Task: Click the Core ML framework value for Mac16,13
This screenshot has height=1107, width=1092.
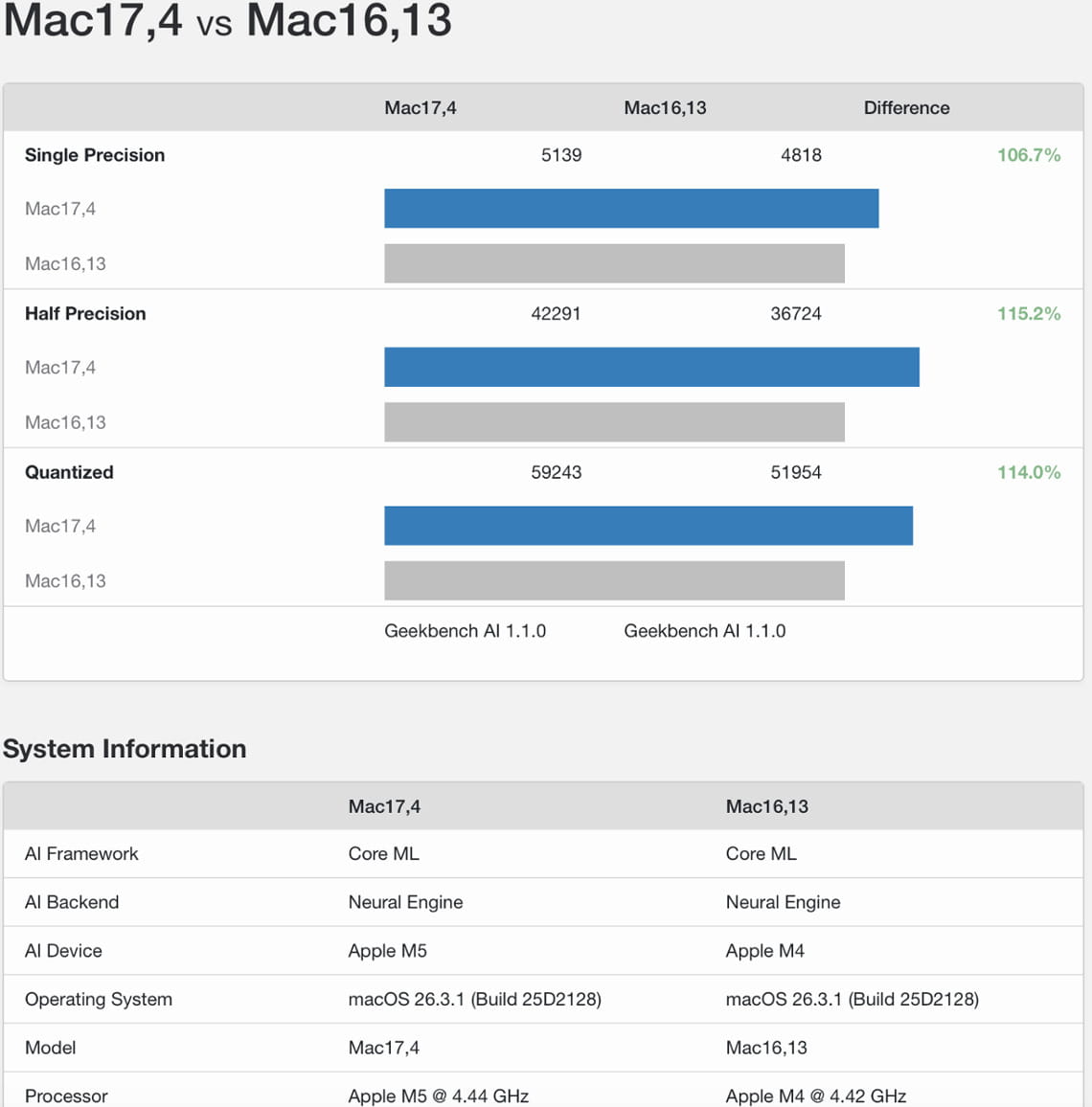Action: click(761, 853)
